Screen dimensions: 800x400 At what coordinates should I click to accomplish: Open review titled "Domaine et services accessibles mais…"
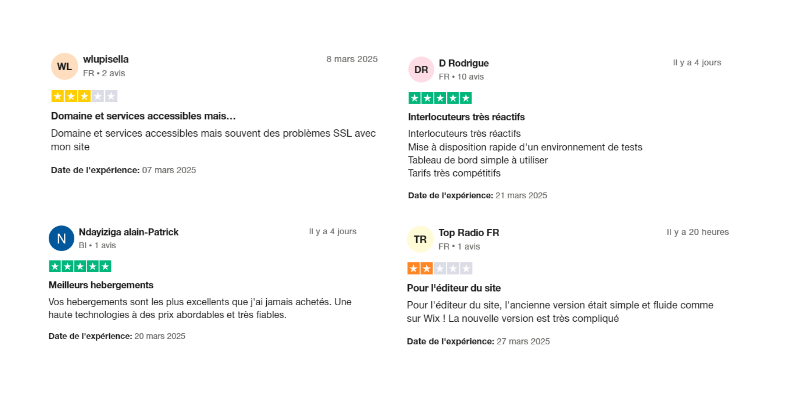point(143,116)
